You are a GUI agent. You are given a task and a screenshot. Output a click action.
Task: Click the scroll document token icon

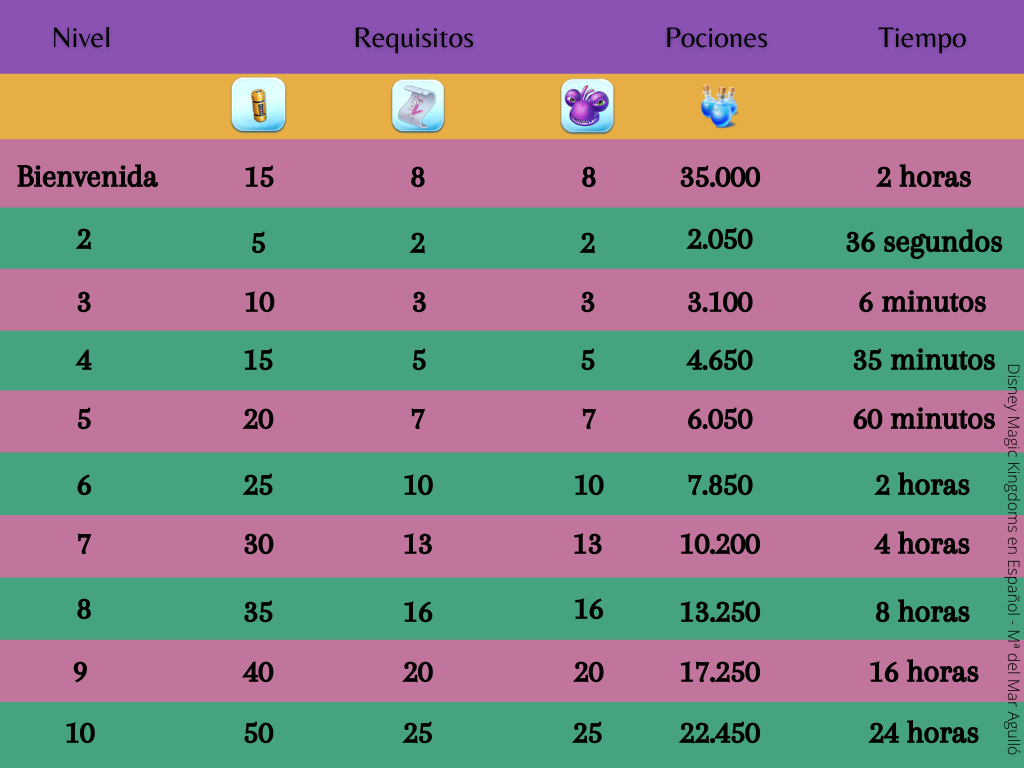(x=418, y=106)
